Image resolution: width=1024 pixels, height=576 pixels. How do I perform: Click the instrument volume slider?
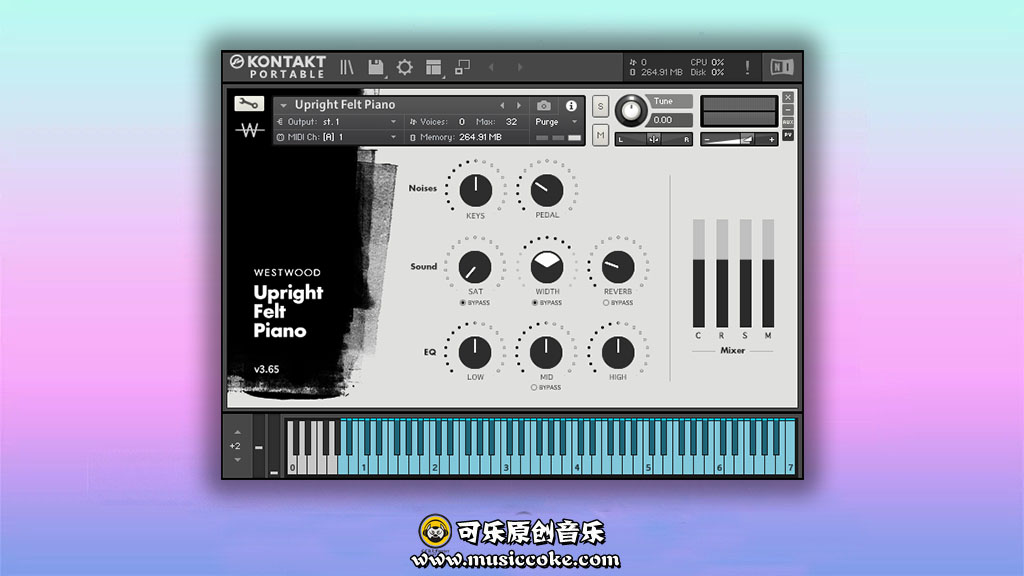[739, 139]
